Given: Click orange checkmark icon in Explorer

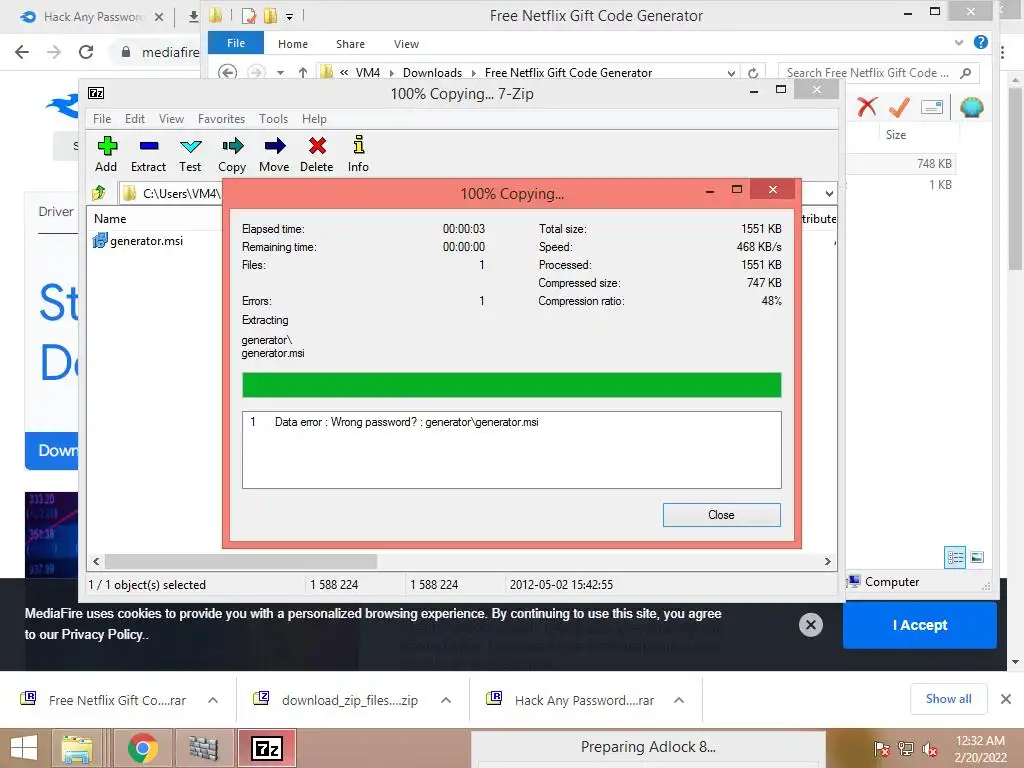Looking at the screenshot, I should (x=899, y=106).
